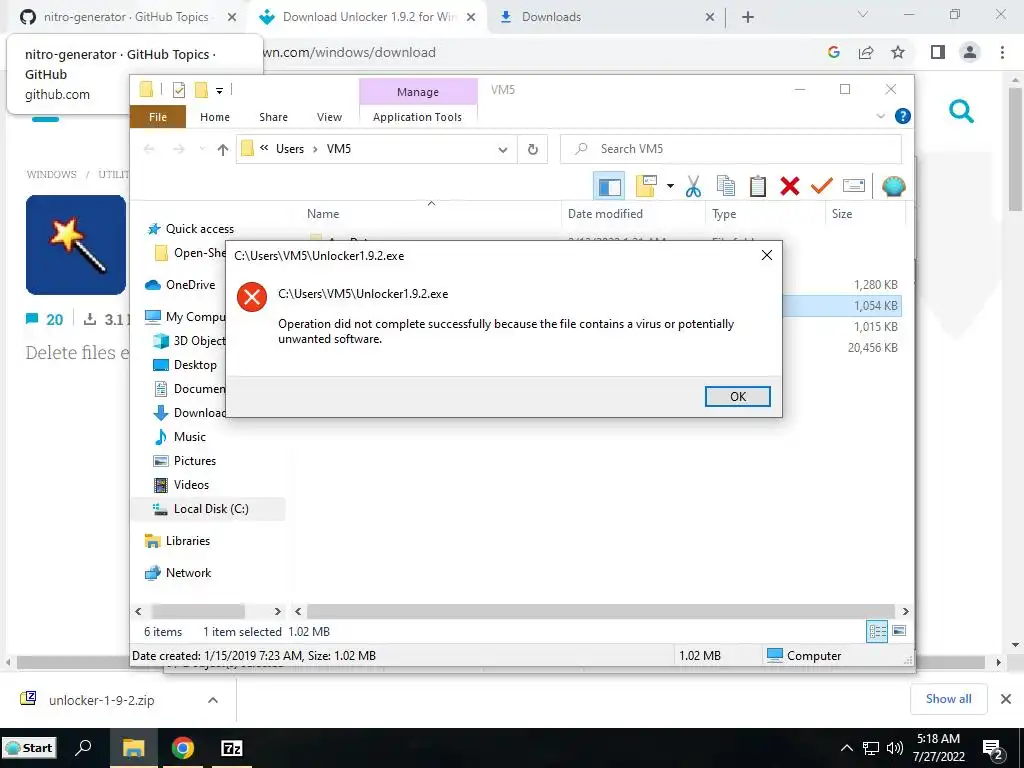Select Network in navigation pane

tap(188, 573)
